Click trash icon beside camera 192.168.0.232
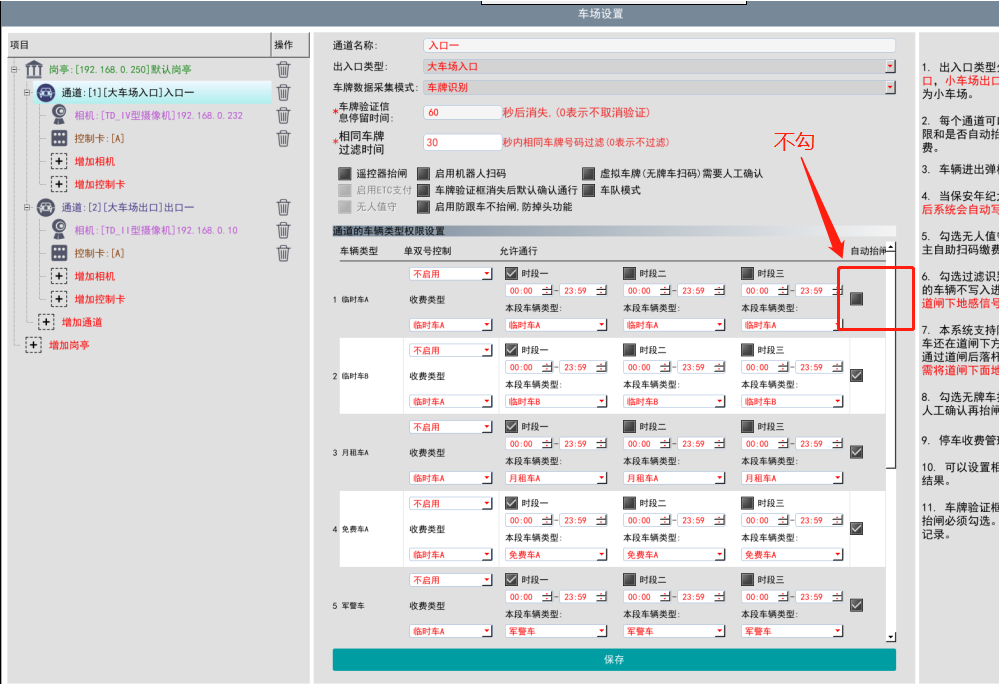The image size is (999, 684). (x=284, y=116)
